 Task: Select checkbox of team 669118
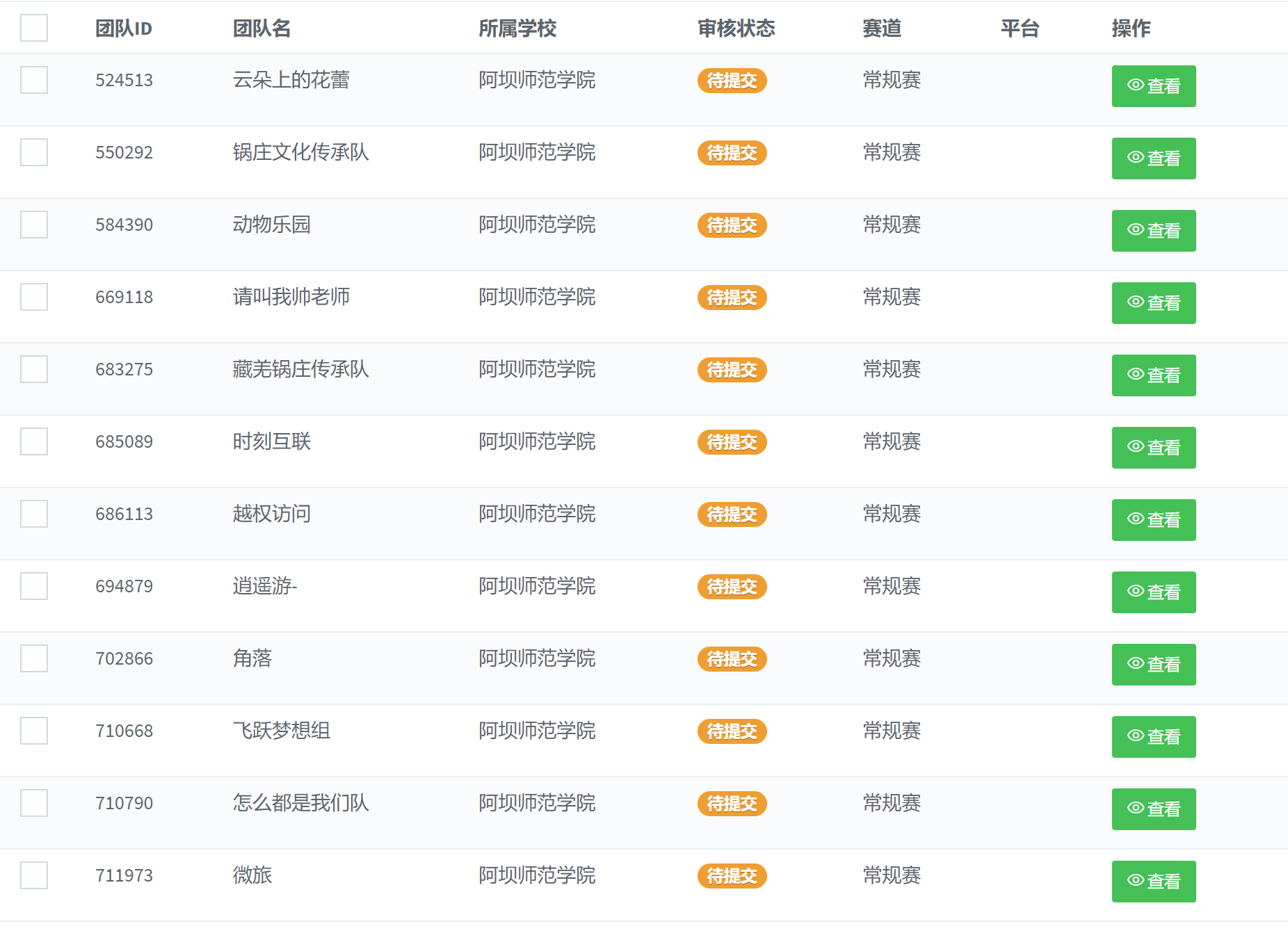34,297
